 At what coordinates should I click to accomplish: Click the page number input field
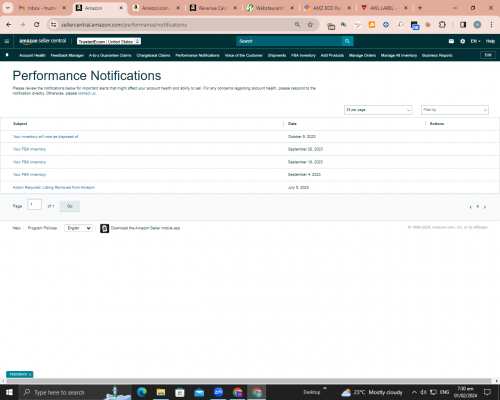click(34, 204)
